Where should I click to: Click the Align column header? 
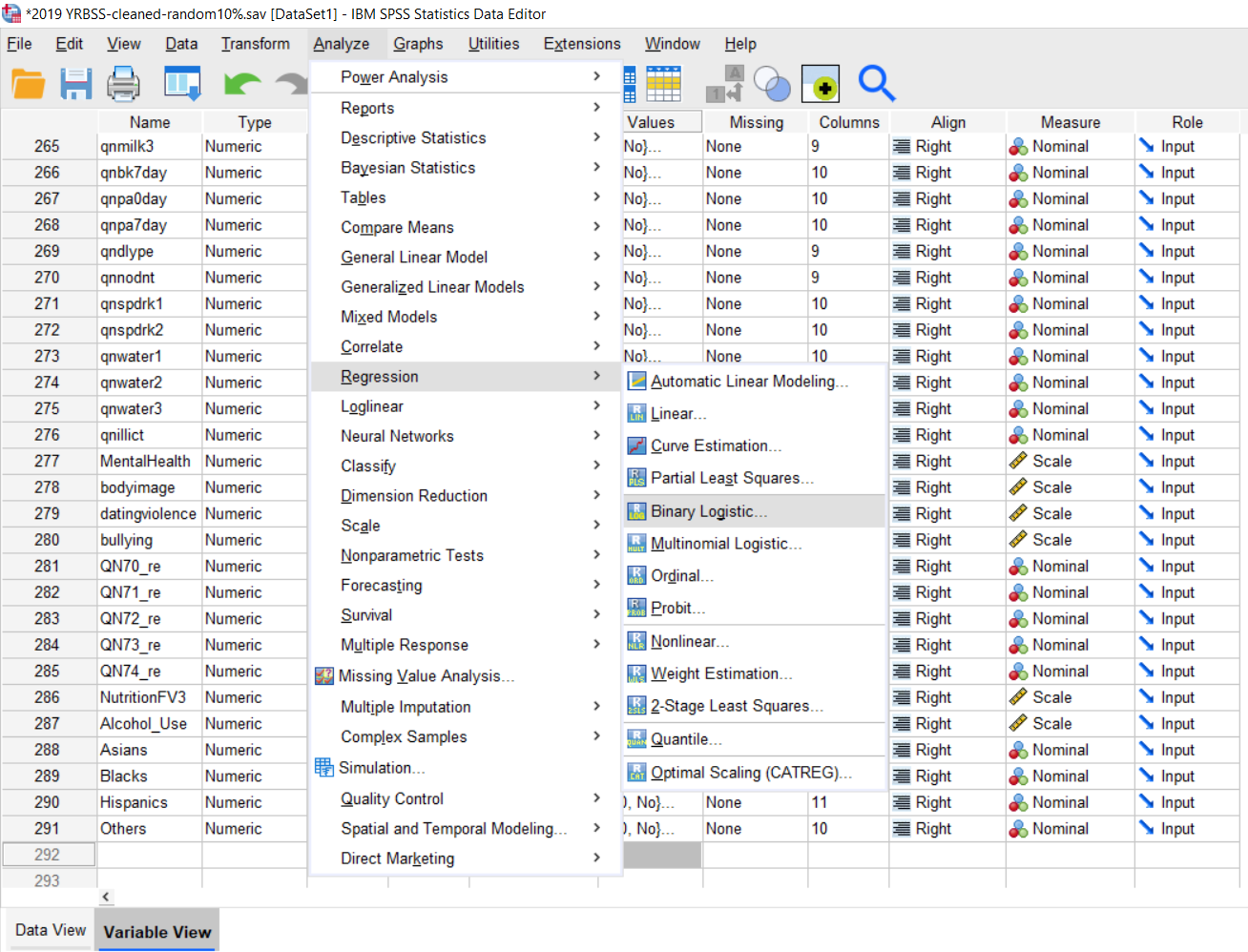[x=947, y=122]
